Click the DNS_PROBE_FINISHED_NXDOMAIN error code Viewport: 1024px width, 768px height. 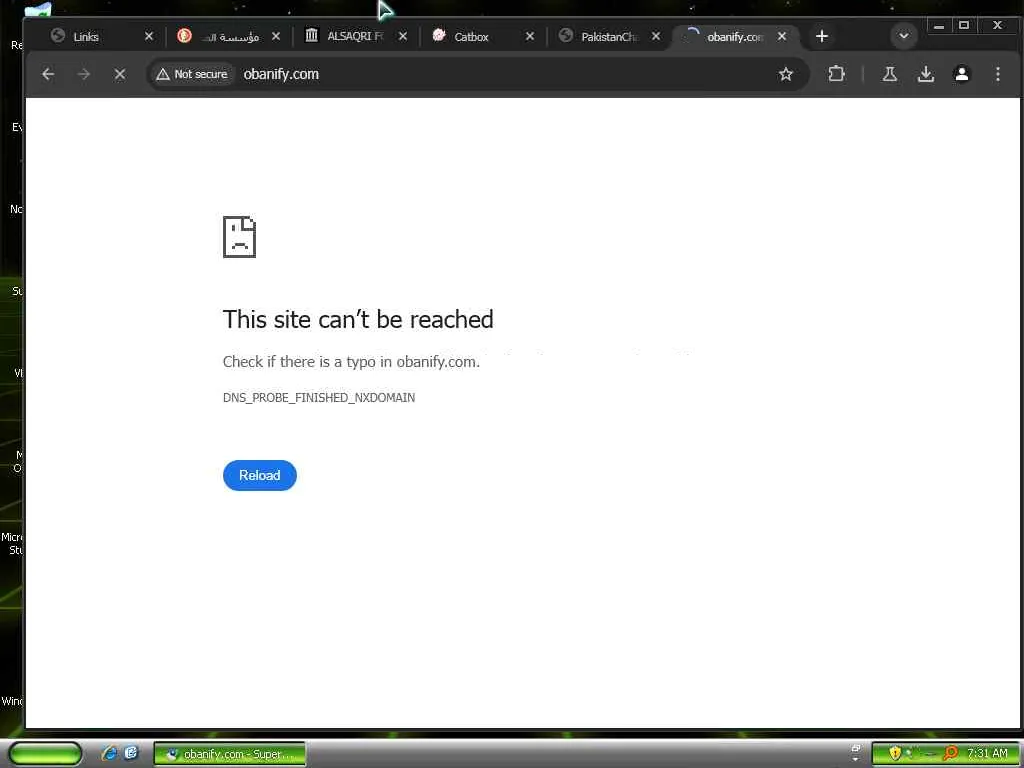(x=319, y=398)
